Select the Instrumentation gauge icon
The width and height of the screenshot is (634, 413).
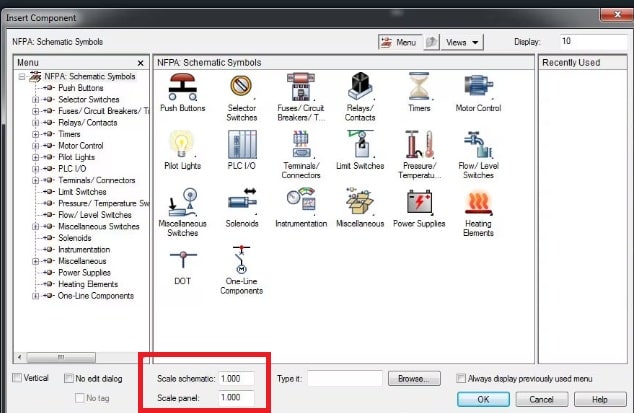click(x=301, y=200)
